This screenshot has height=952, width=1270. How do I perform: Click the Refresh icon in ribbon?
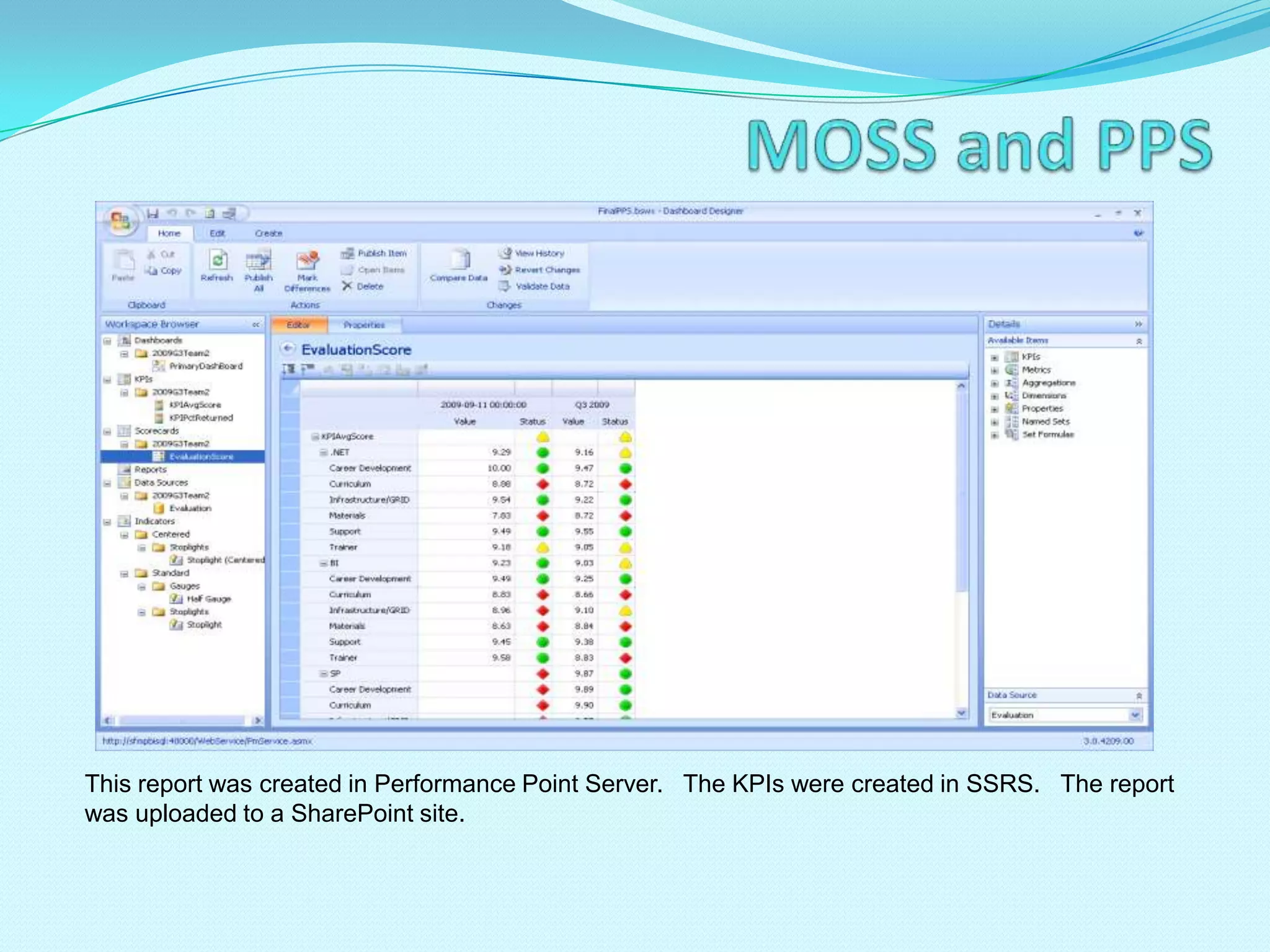pyautogui.click(x=217, y=260)
